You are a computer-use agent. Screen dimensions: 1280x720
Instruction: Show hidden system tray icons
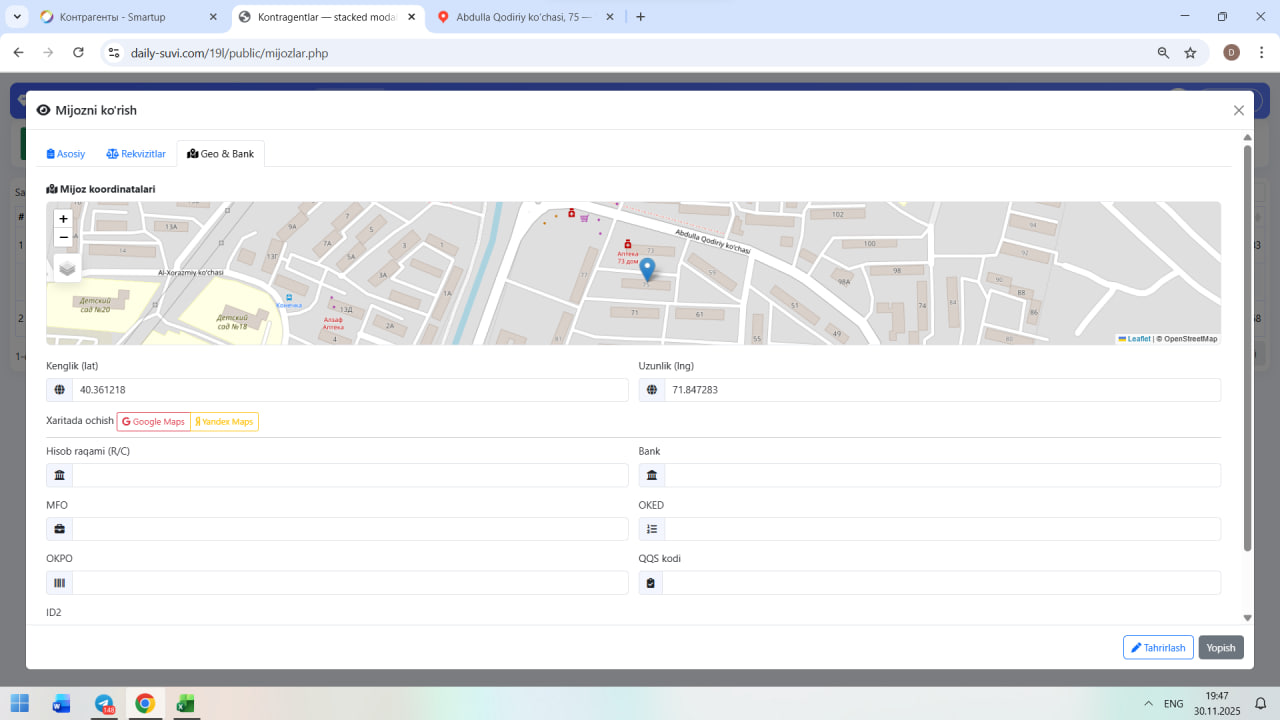tap(1147, 704)
